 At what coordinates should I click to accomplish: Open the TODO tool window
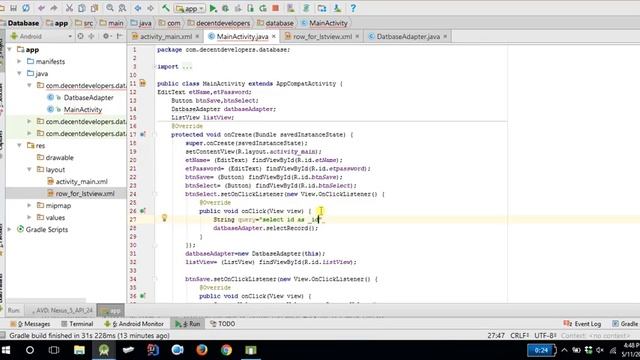pyautogui.click(x=222, y=324)
